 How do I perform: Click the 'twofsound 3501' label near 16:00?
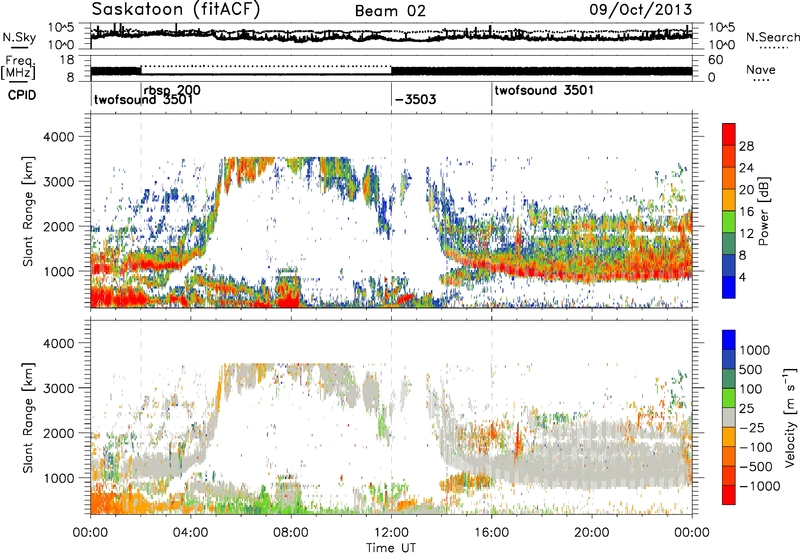[544, 90]
